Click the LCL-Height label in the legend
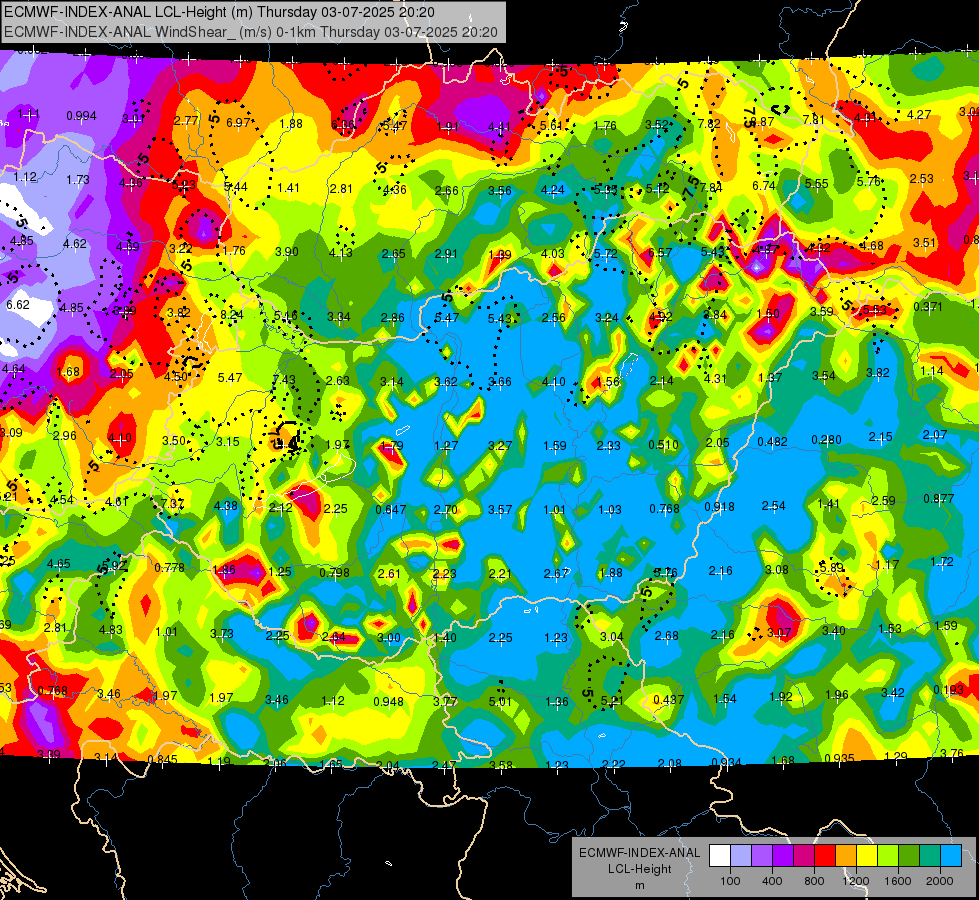Screen dimensions: 979x900 click(x=639, y=869)
